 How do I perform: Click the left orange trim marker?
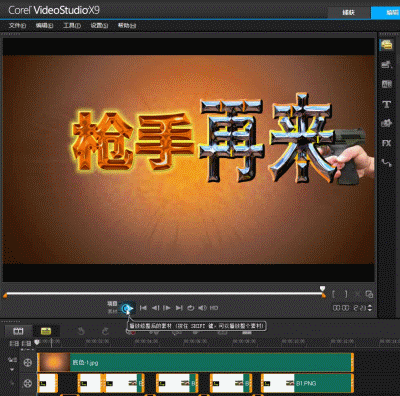coord(5,295)
